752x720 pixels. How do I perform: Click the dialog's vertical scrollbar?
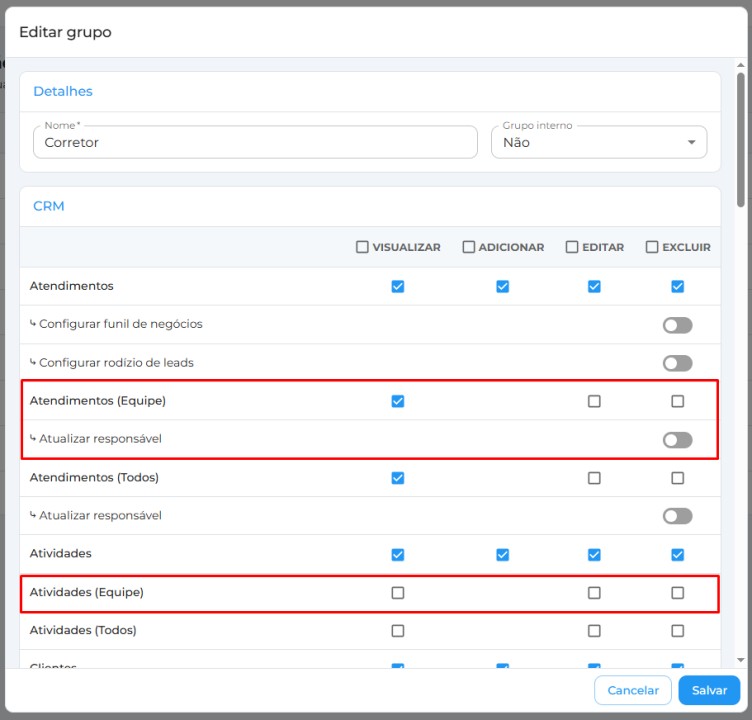click(740, 140)
